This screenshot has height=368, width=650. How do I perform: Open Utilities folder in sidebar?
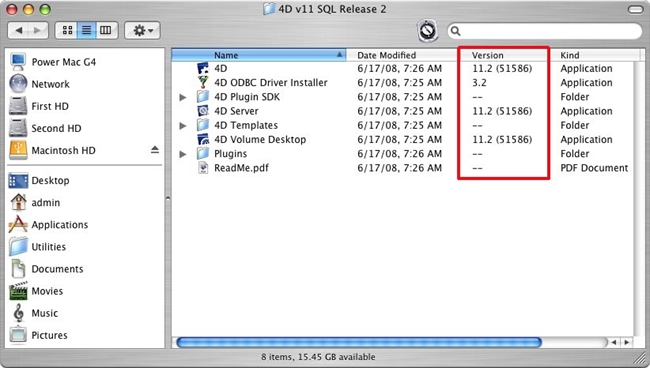(x=49, y=247)
